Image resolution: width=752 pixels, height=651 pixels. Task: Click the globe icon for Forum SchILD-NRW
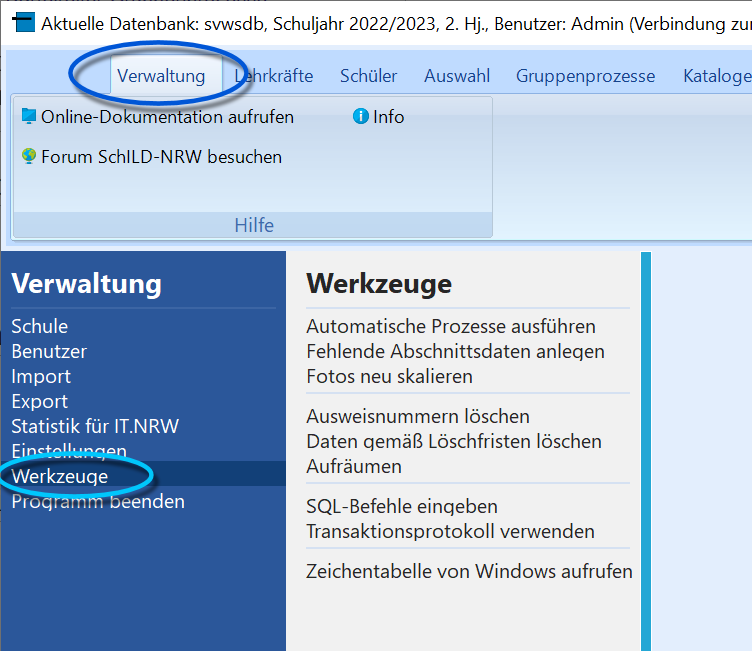coord(29,156)
